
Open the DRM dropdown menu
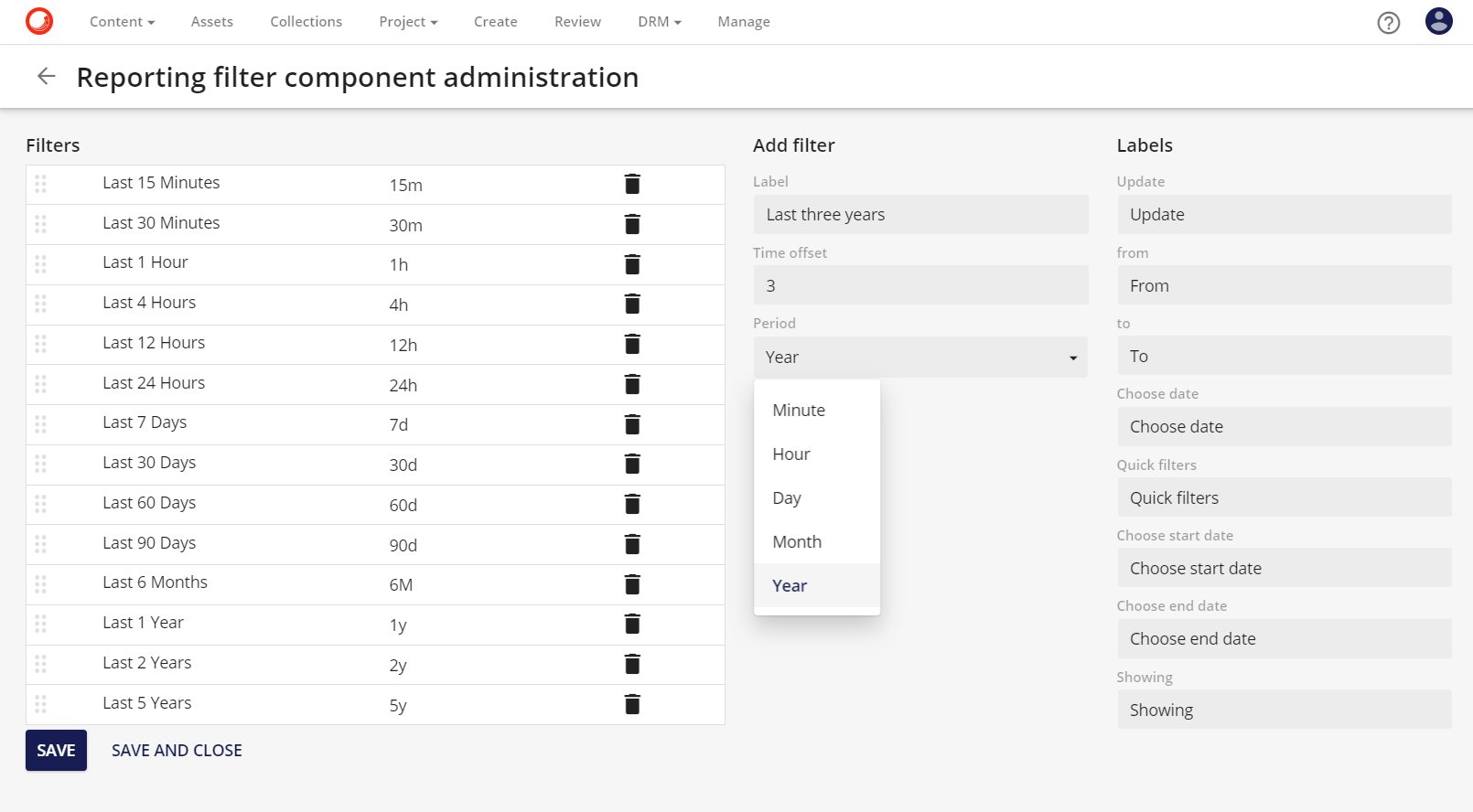coord(660,22)
